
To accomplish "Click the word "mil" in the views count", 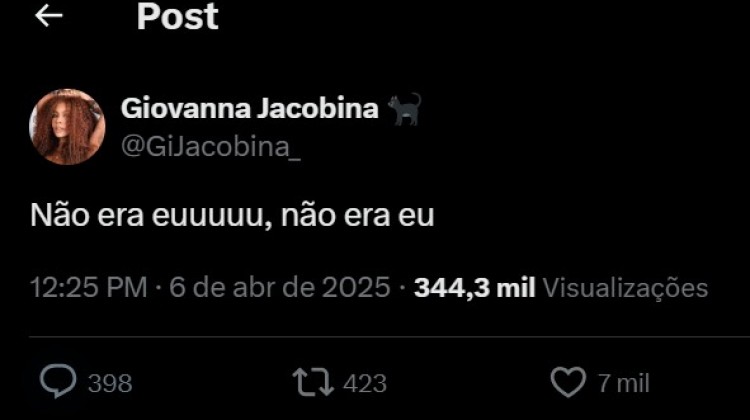I will [x=516, y=288].
